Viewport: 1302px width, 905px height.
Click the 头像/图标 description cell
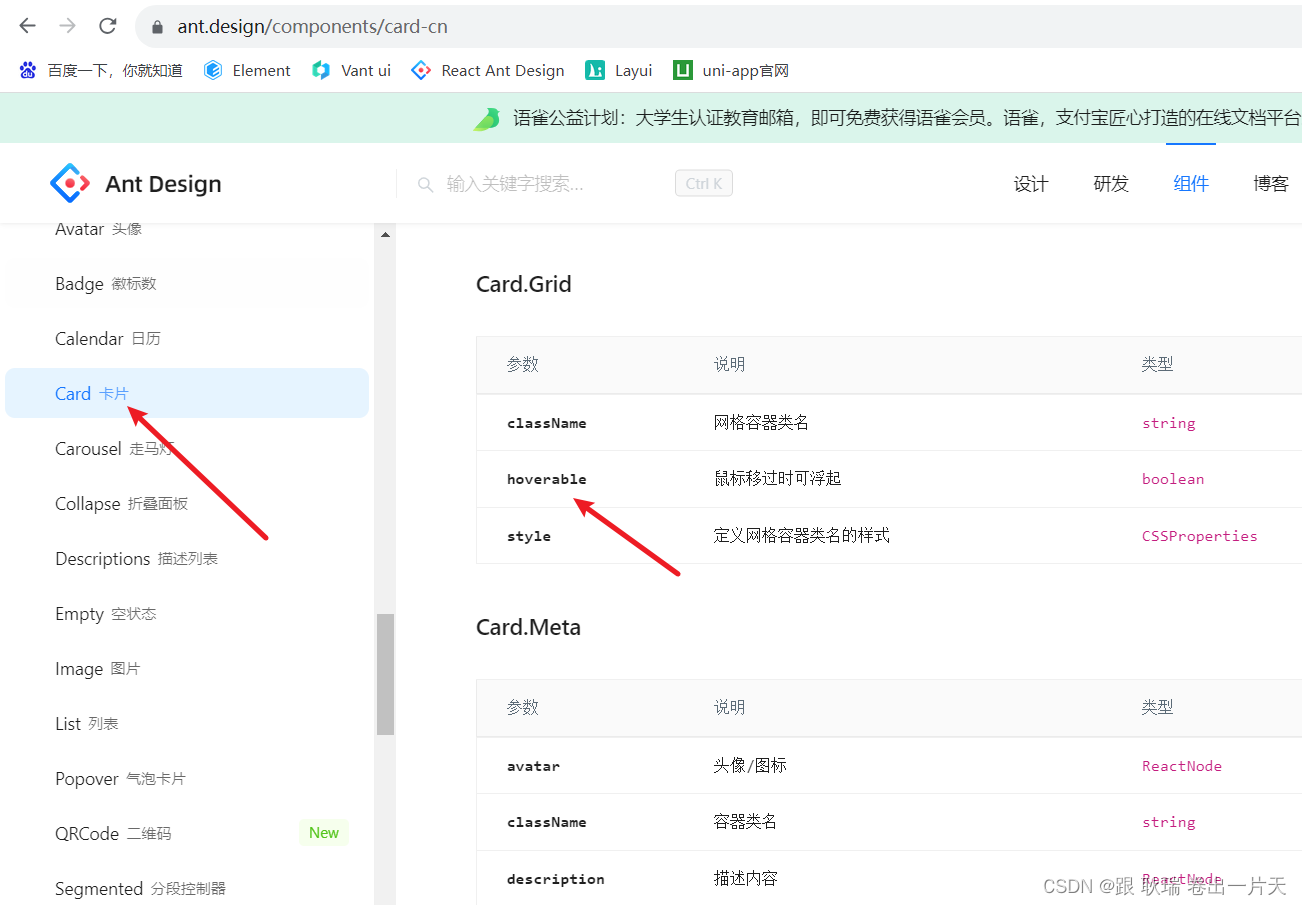tap(750, 766)
